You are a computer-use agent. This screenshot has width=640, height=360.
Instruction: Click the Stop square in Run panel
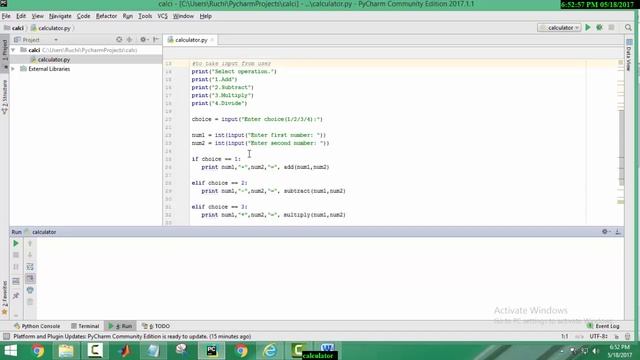(16, 255)
